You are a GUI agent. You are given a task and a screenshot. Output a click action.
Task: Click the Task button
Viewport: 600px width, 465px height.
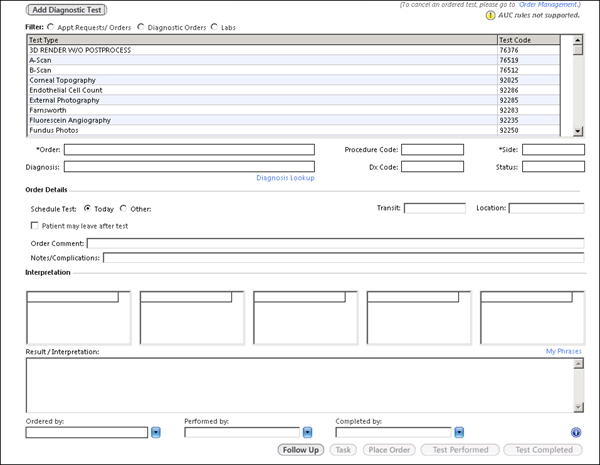pyautogui.click(x=343, y=450)
